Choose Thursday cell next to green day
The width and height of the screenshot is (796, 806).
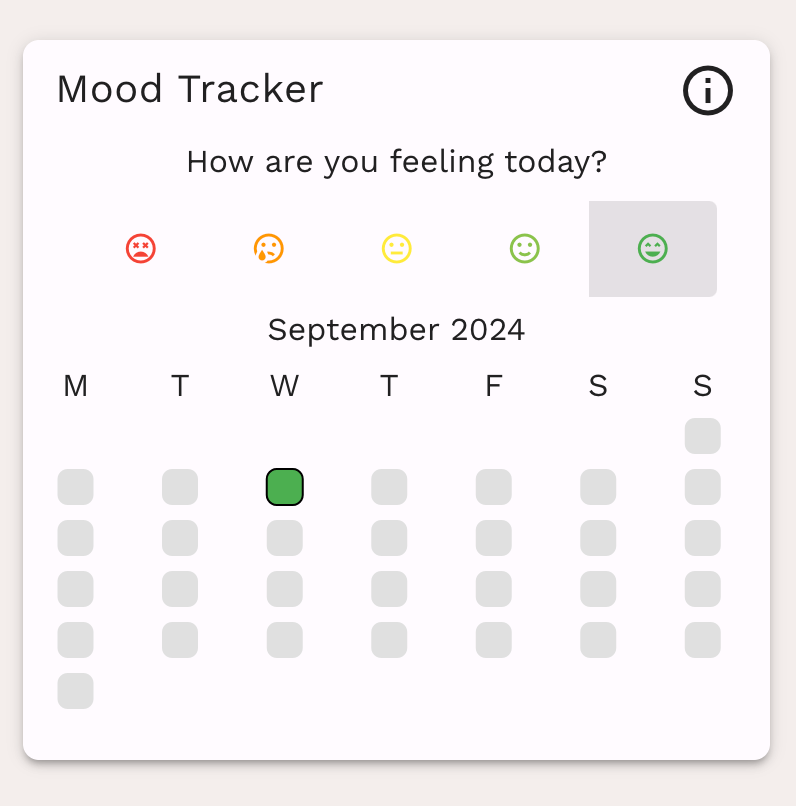[x=389, y=487]
